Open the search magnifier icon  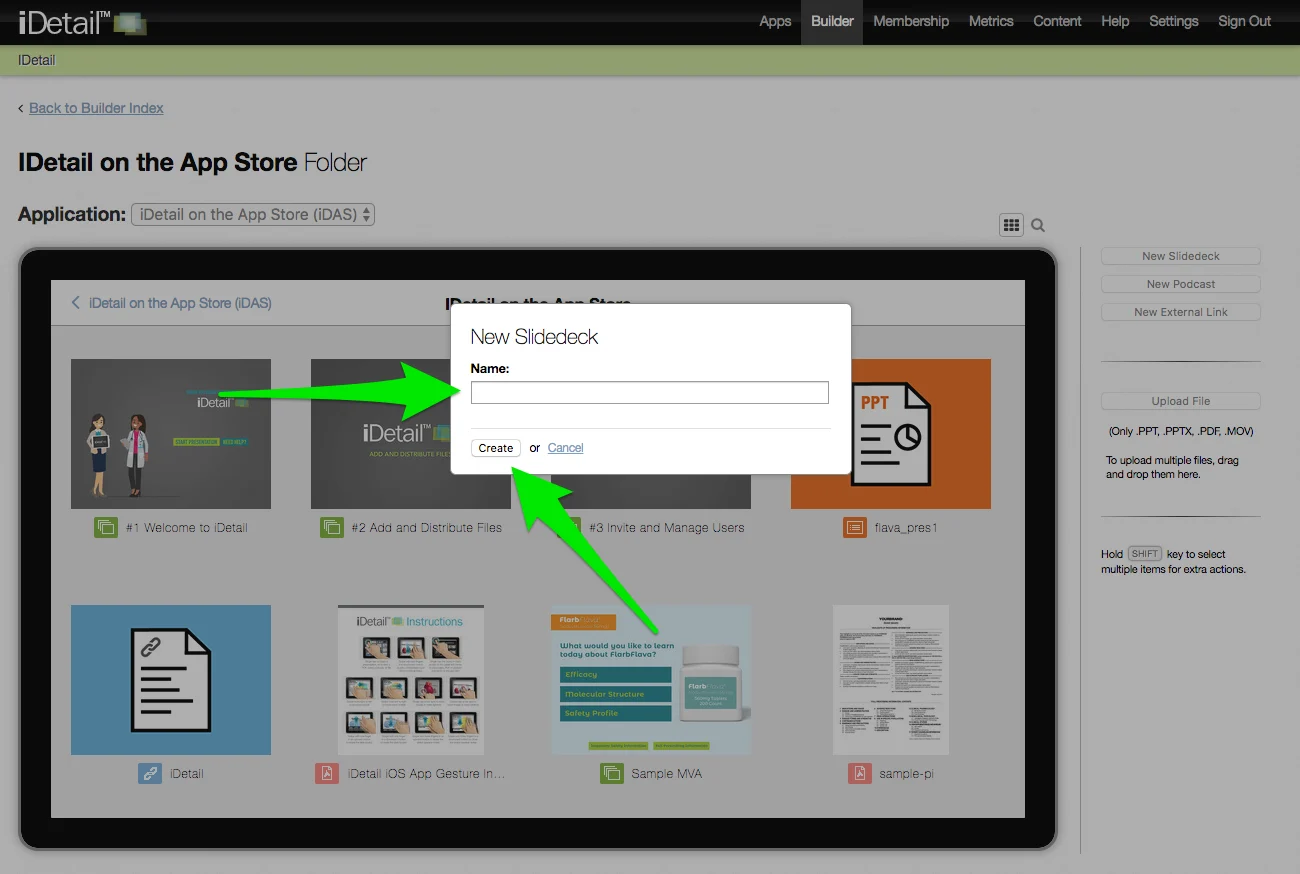click(x=1038, y=225)
